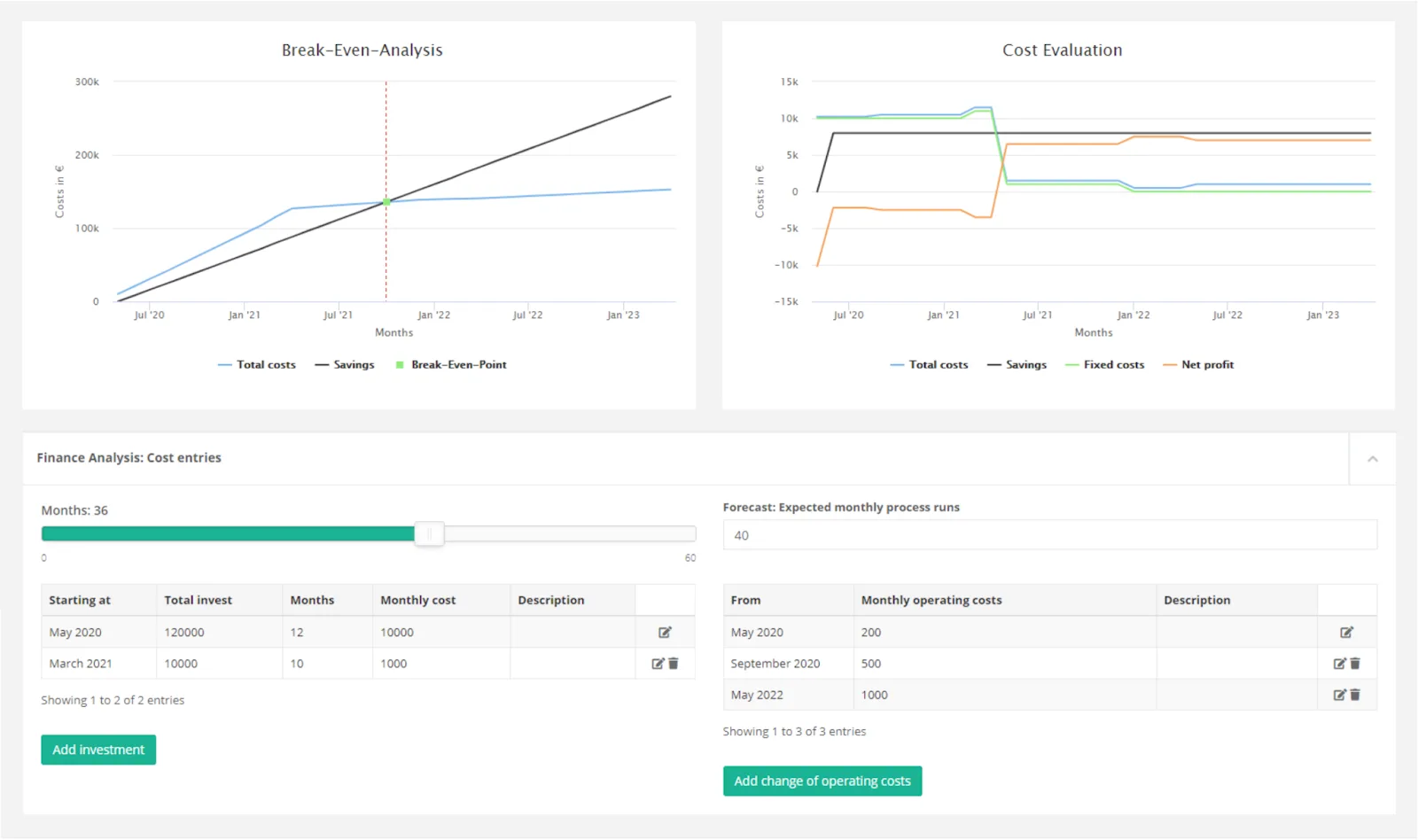This screenshot has height=840, width=1418.
Task: Toggle Net profit in Cost Evaluation legend
Action: point(1198,365)
